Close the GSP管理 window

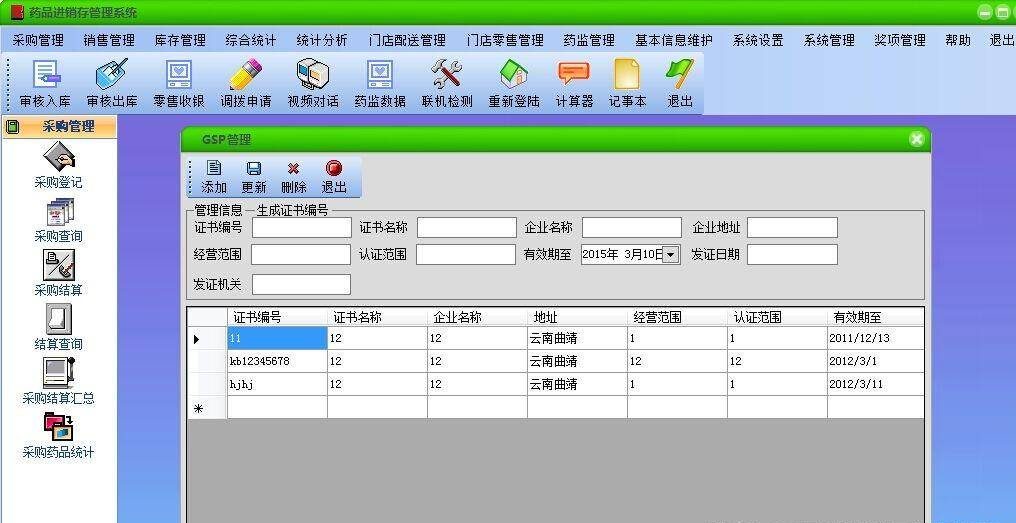916,139
